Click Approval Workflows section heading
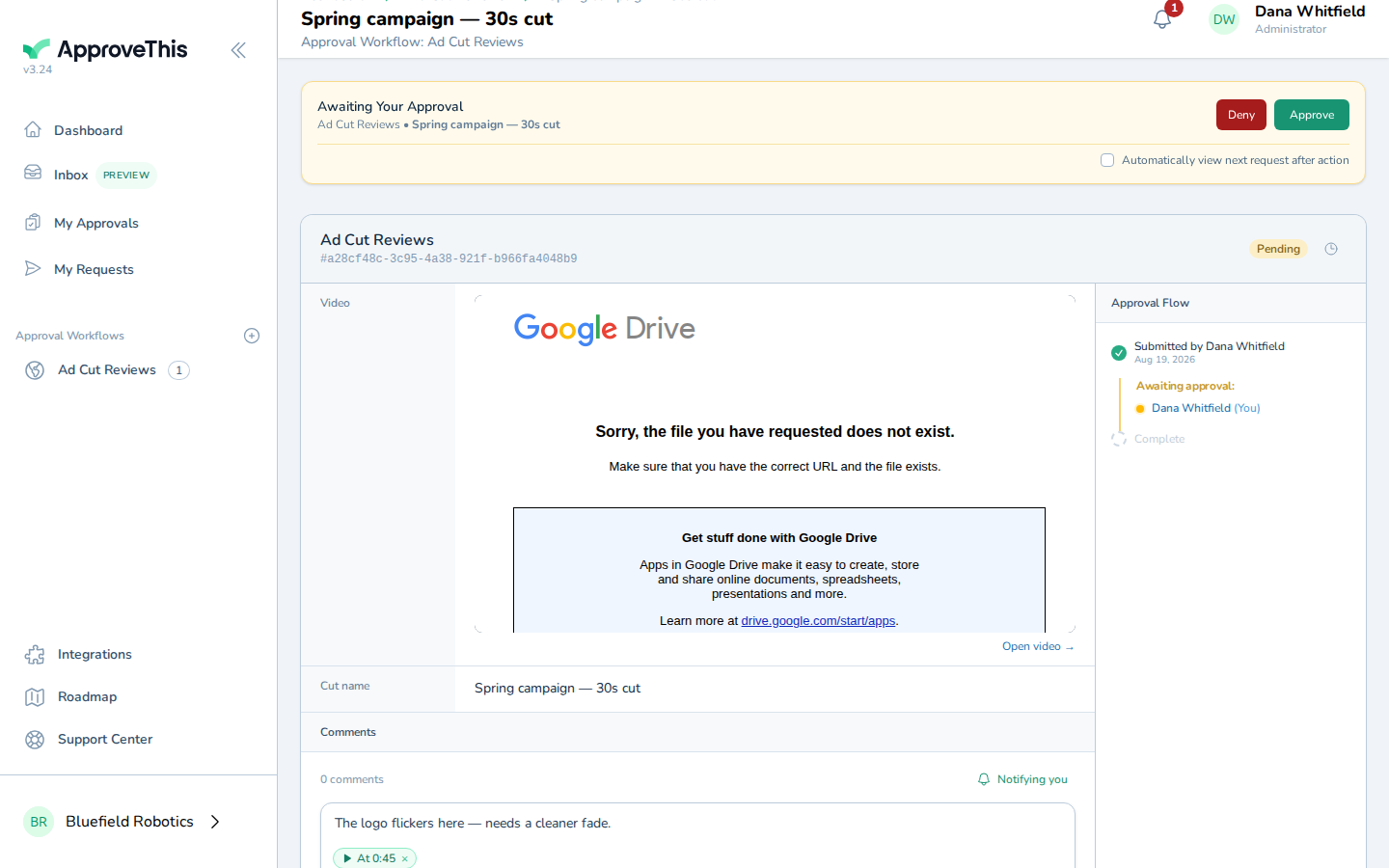Viewport: 1389px width, 868px height. 69,336
